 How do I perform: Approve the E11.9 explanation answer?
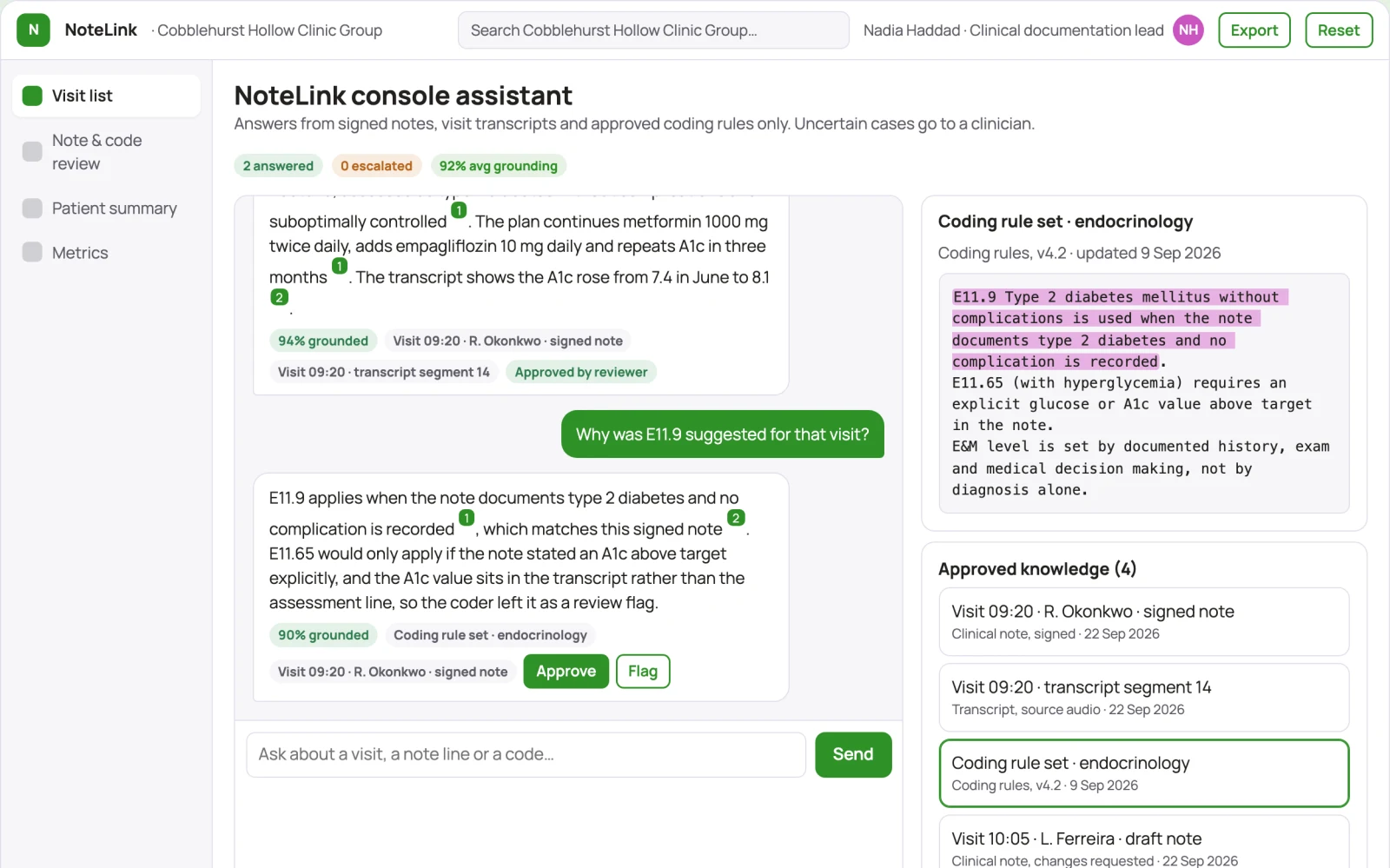[x=566, y=672]
